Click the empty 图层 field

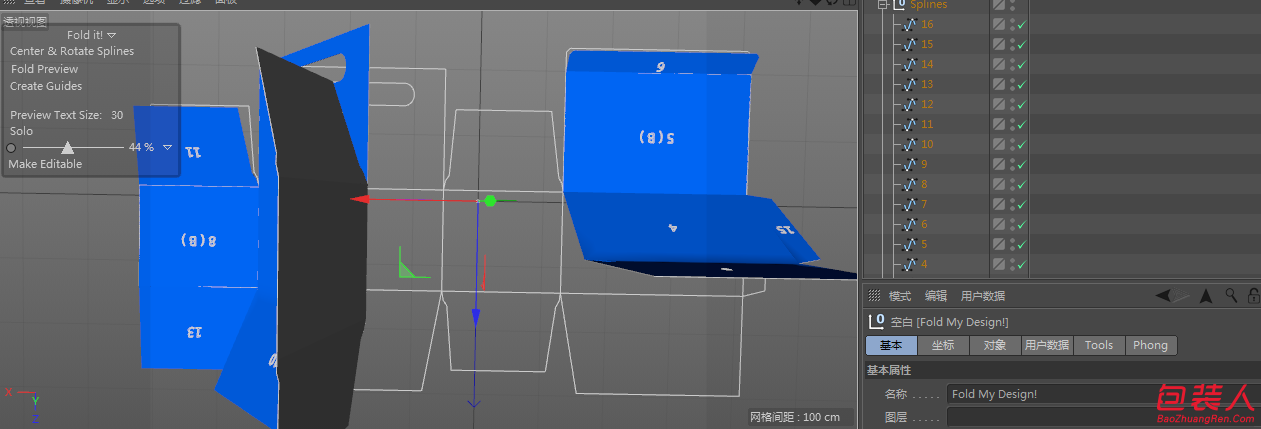pyautogui.click(x=1103, y=417)
